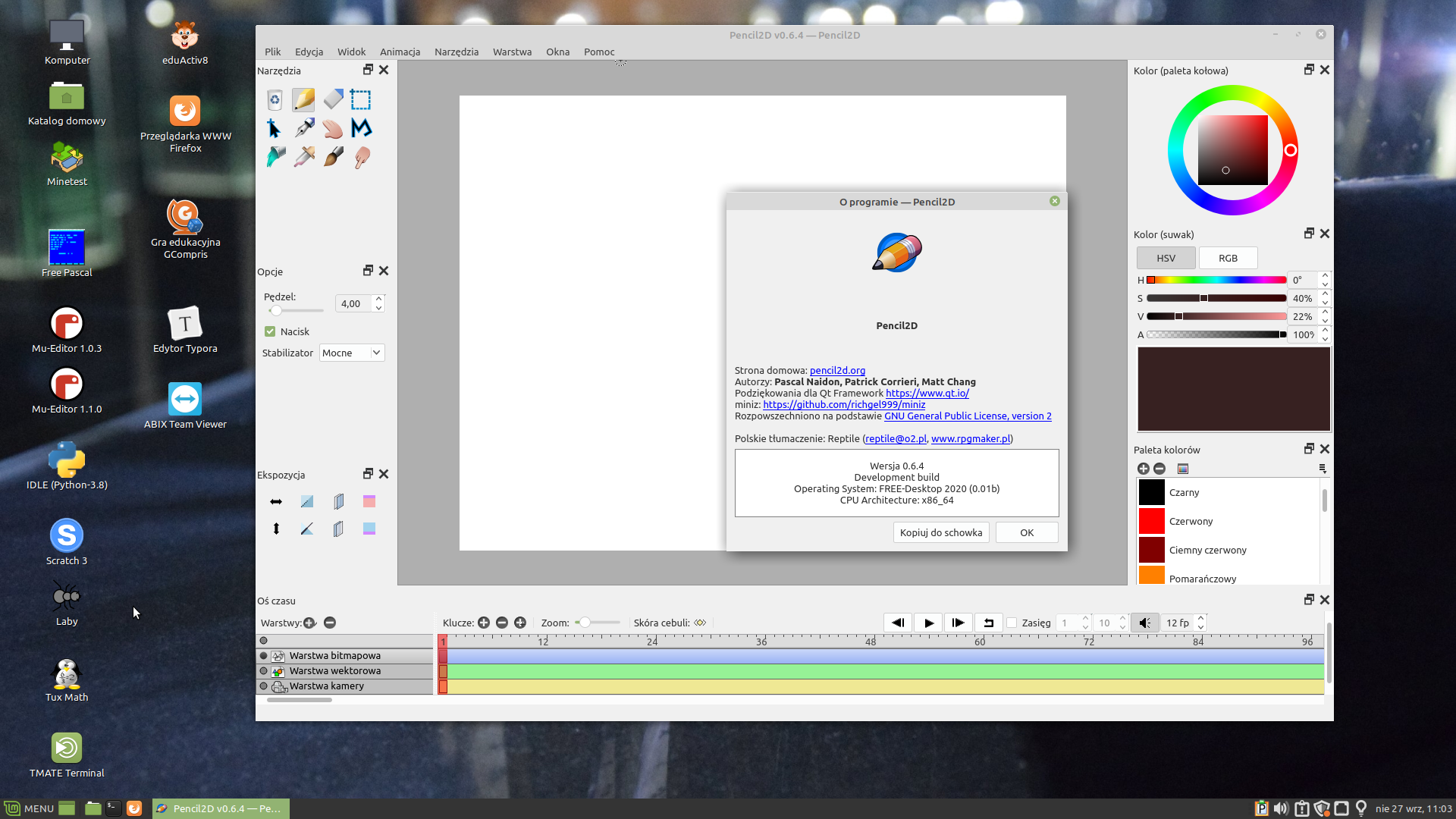Flip view vertically in the Ekspozycja panel

pos(276,529)
